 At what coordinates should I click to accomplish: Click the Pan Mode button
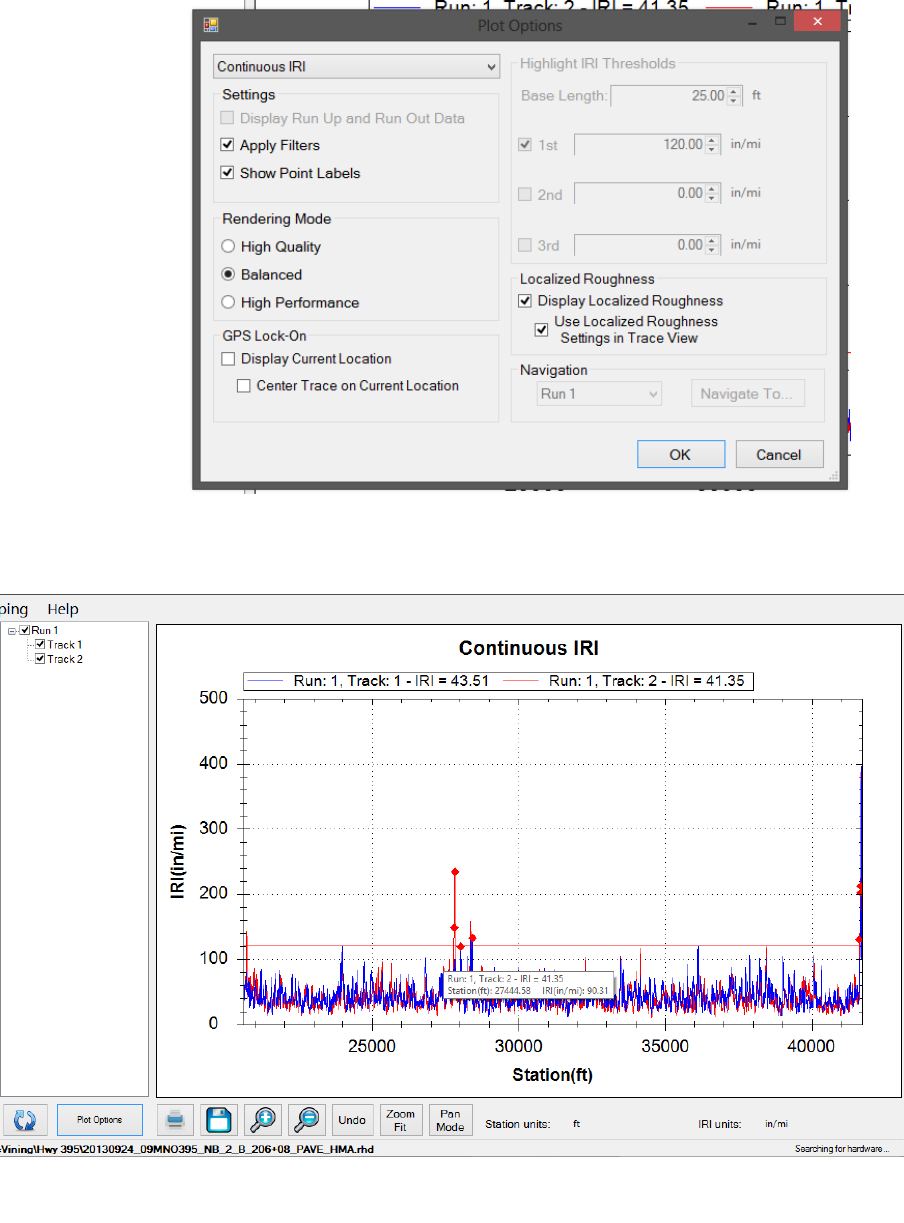tap(450, 1119)
